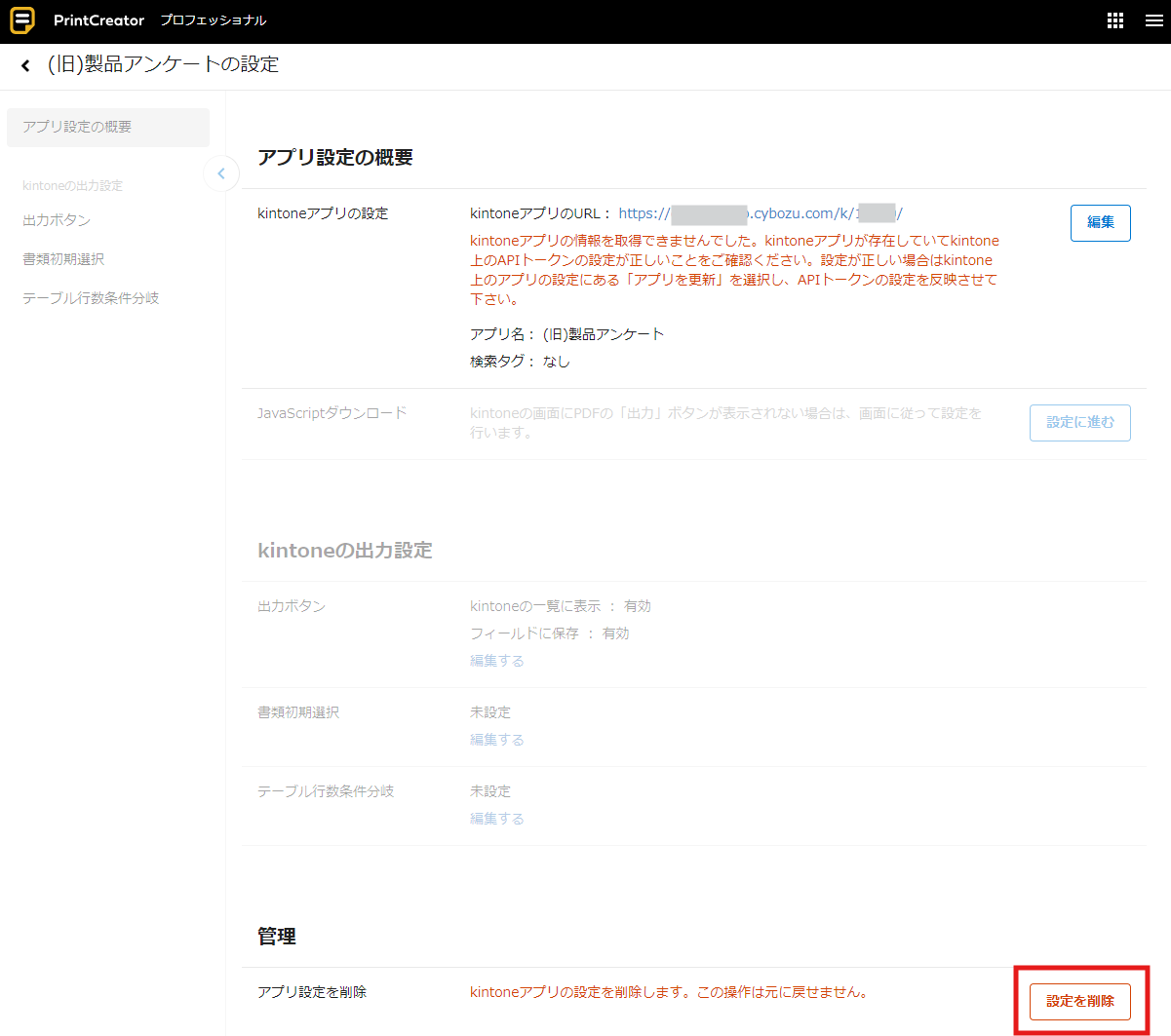
Task: Click 未設定 status under 書類初期選択
Action: 490,712
